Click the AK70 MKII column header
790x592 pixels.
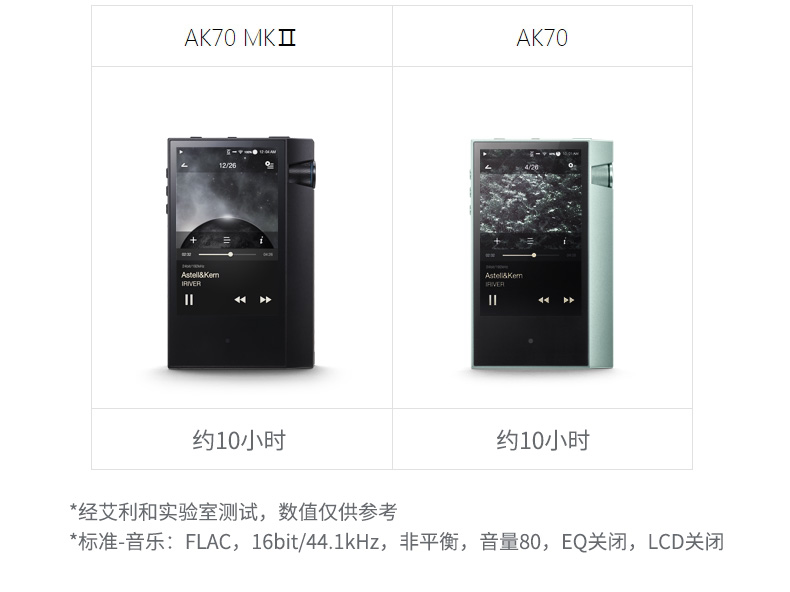point(240,38)
